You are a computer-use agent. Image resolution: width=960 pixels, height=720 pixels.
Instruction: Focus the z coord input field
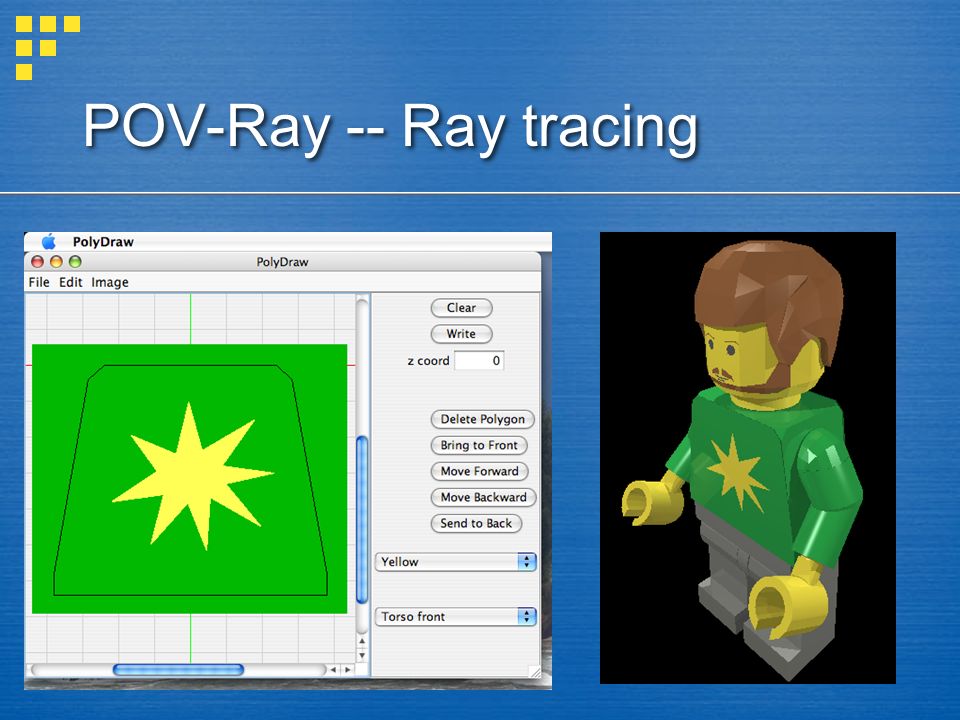[479, 361]
